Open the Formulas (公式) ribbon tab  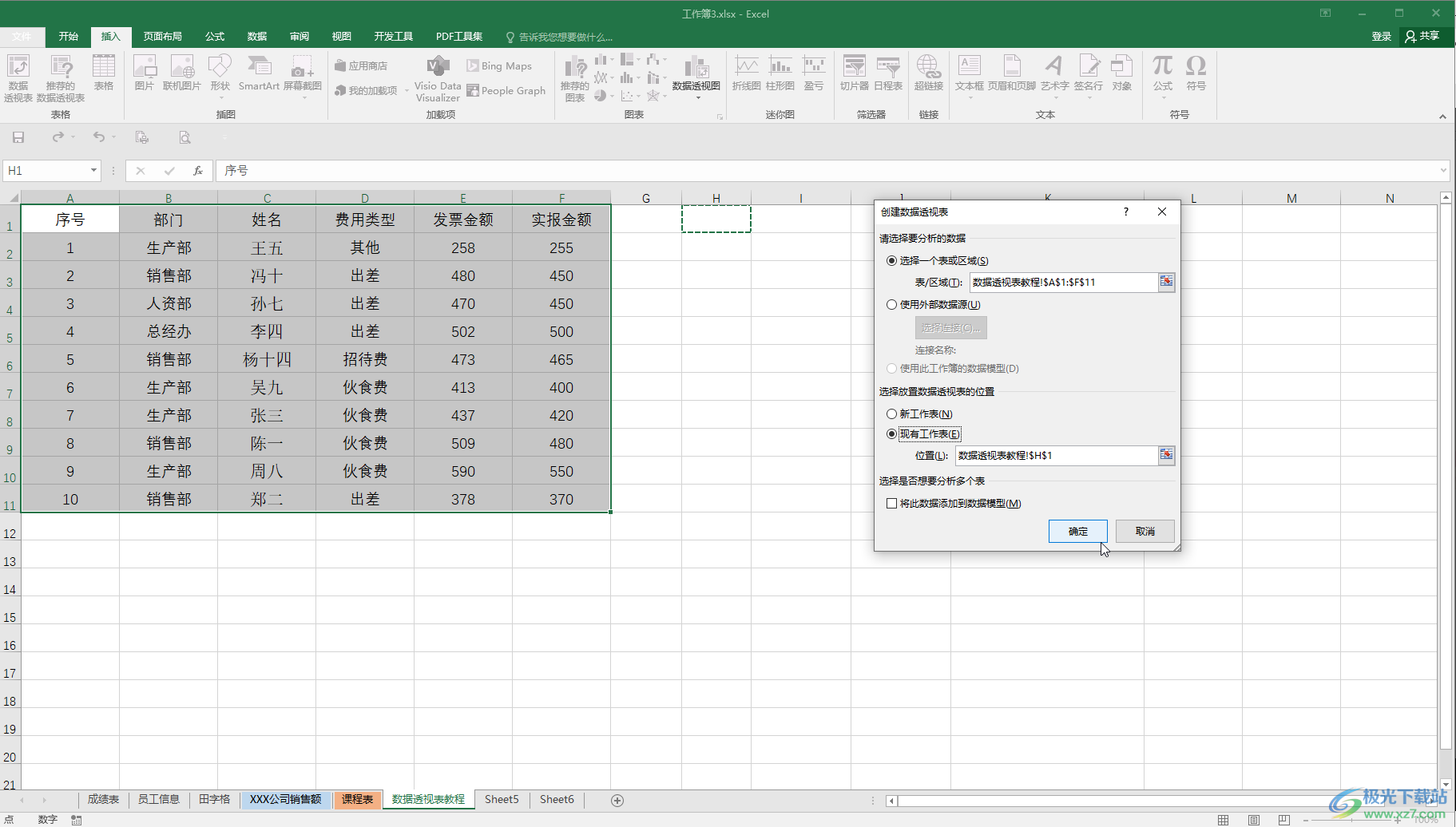click(215, 37)
